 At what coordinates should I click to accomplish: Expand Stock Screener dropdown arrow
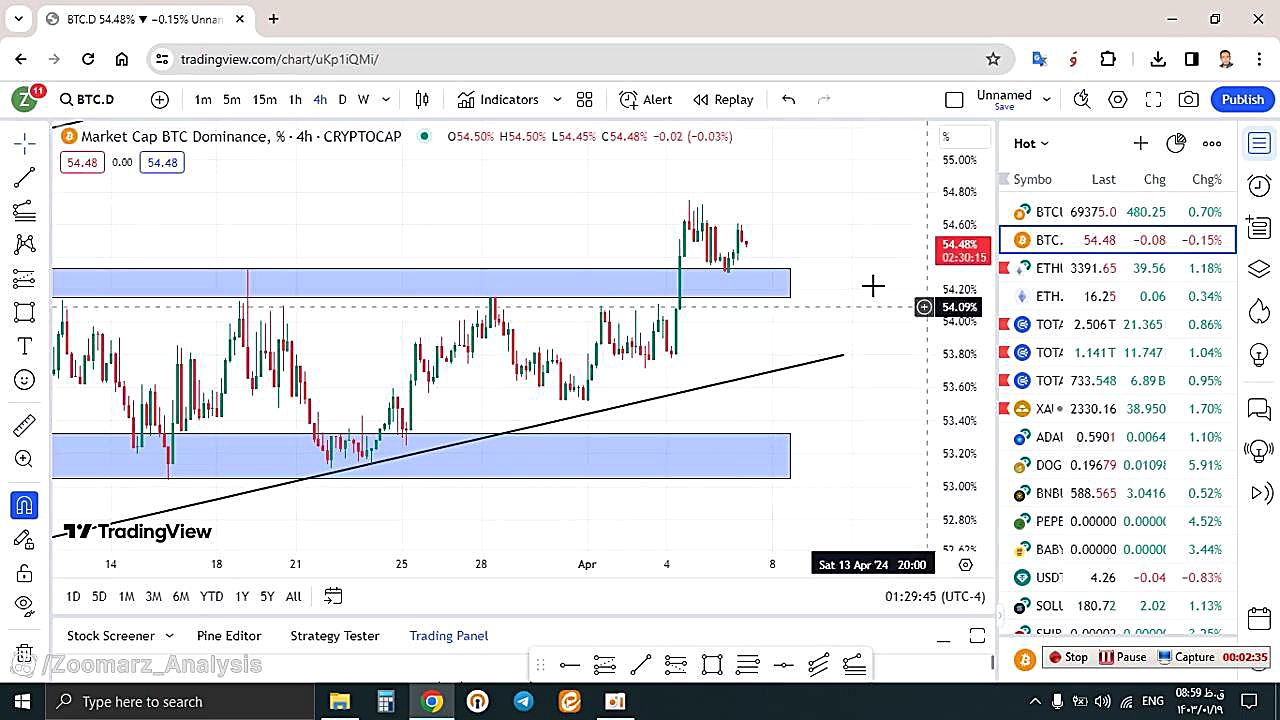(x=169, y=636)
